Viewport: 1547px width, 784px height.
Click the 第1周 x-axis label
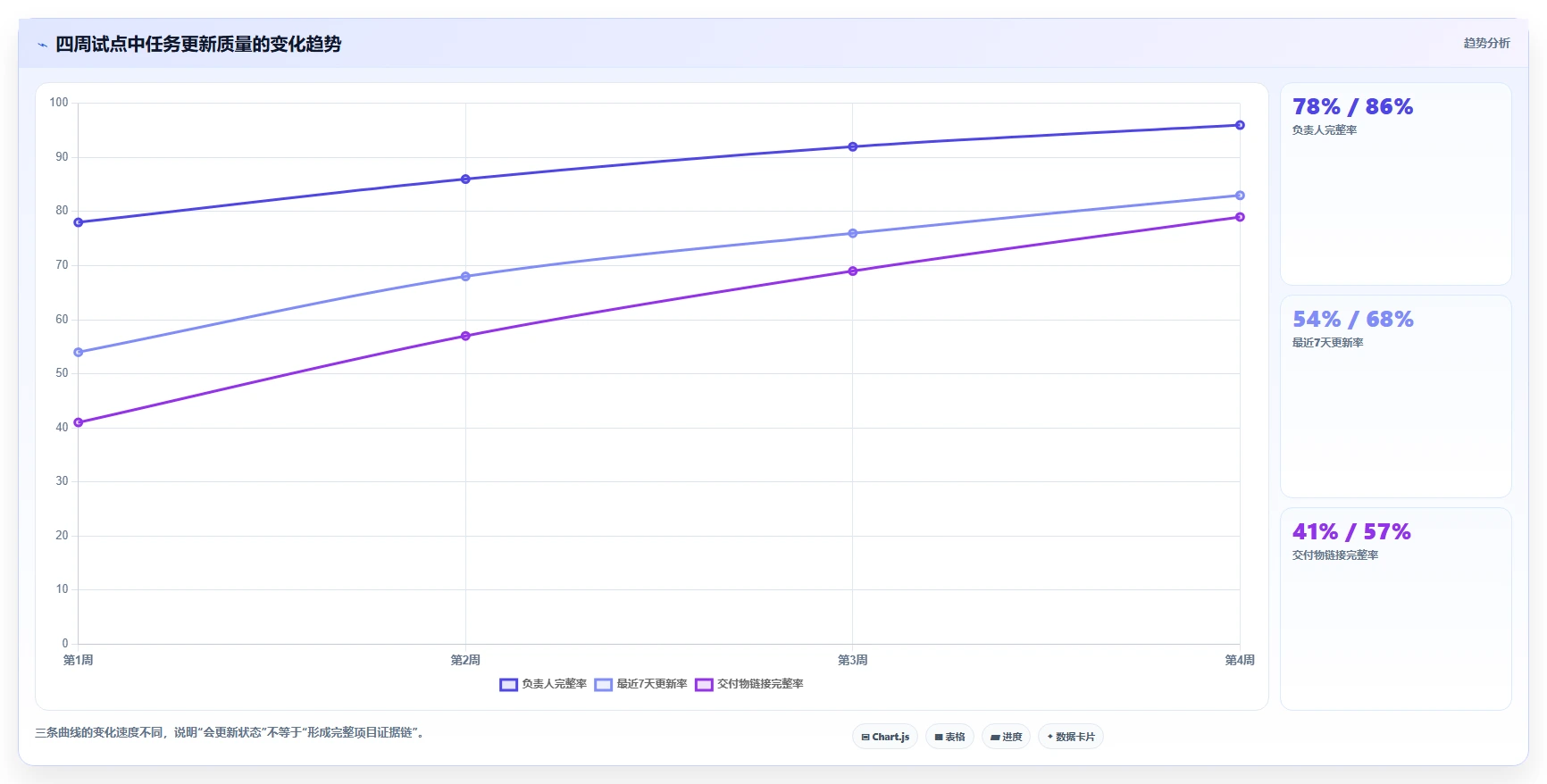[x=79, y=660]
